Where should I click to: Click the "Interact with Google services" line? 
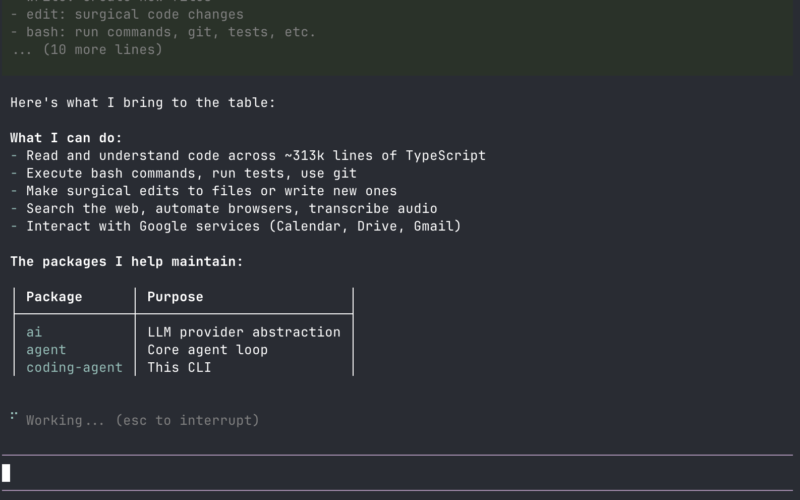pos(236,226)
